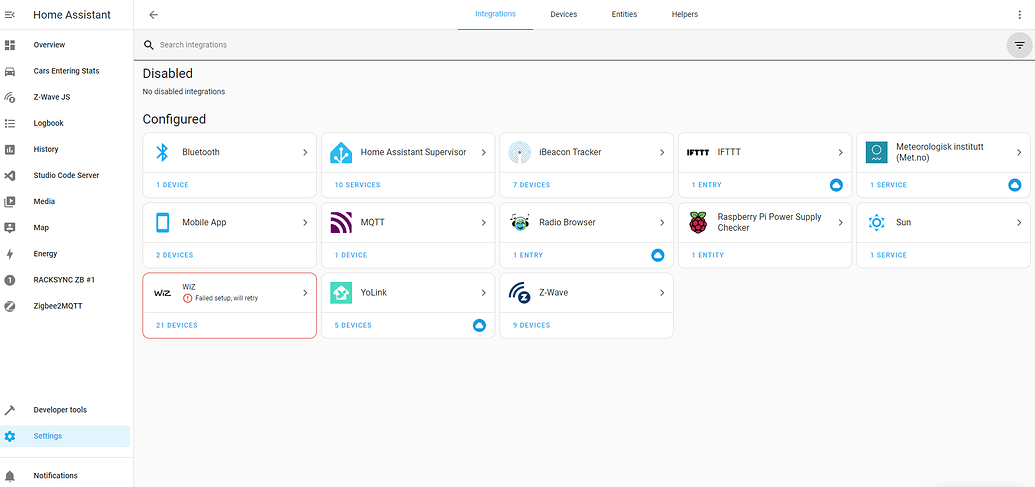
Task: Click the Map sidebar icon
Action: [9, 228]
